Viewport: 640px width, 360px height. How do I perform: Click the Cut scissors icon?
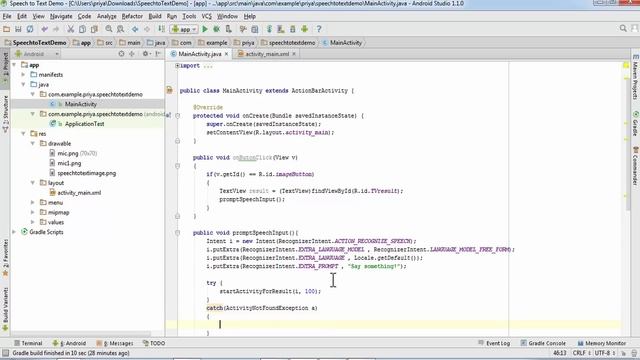point(71,29)
